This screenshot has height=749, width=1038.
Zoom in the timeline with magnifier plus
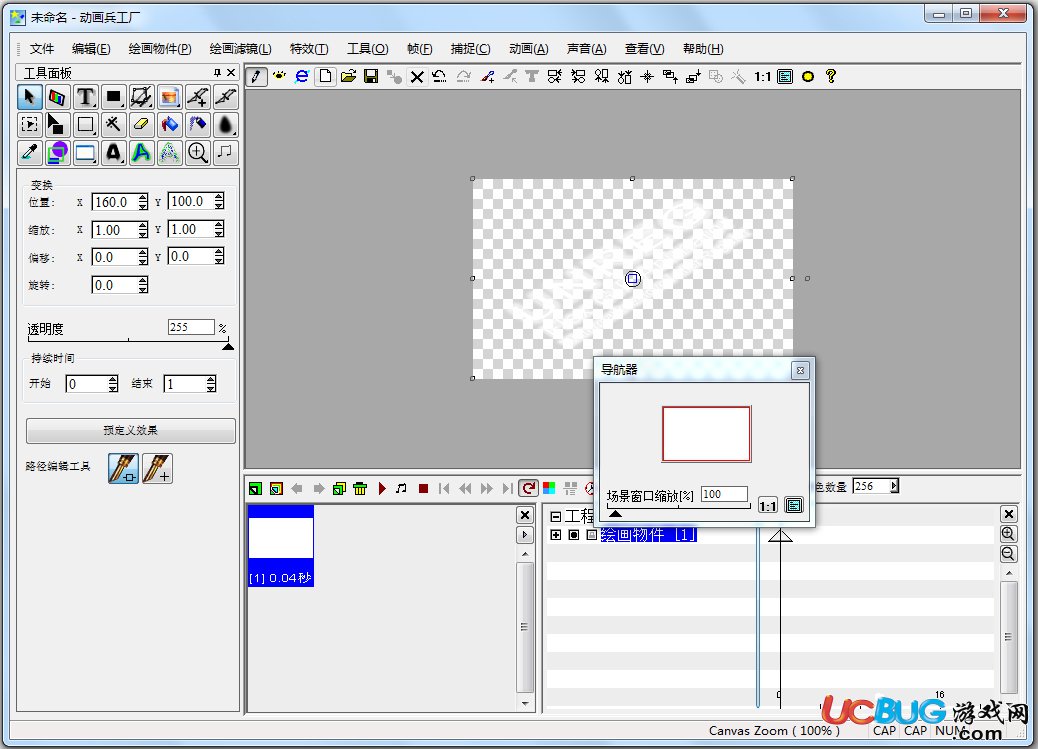pos(1008,534)
